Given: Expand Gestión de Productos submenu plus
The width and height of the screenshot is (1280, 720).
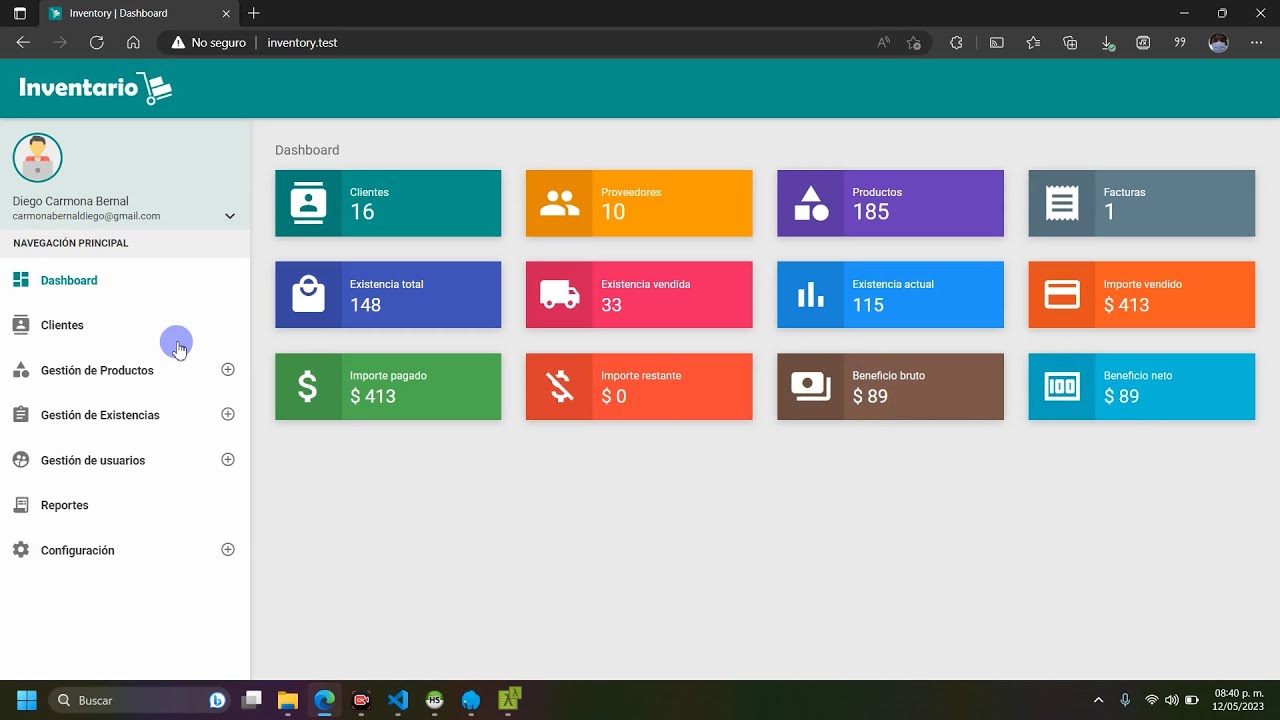Looking at the screenshot, I should click(x=228, y=370).
